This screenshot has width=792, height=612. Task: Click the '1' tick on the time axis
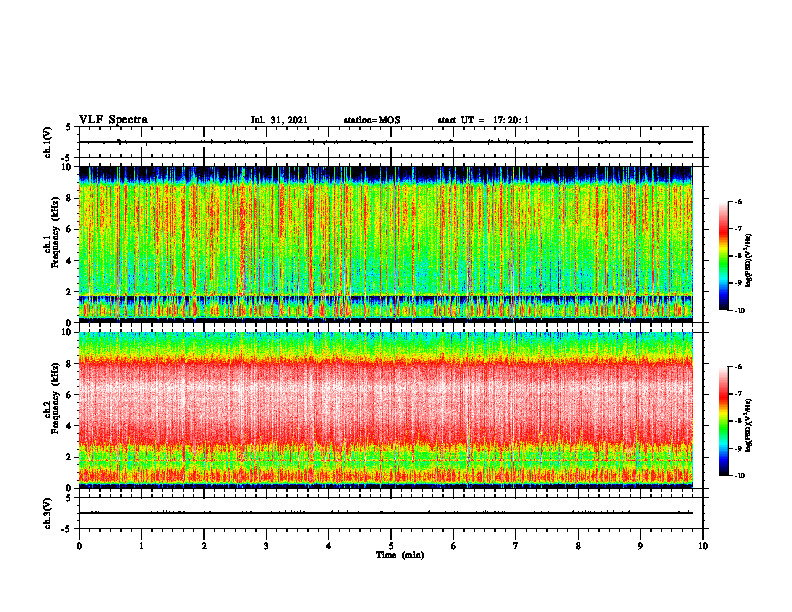[141, 546]
